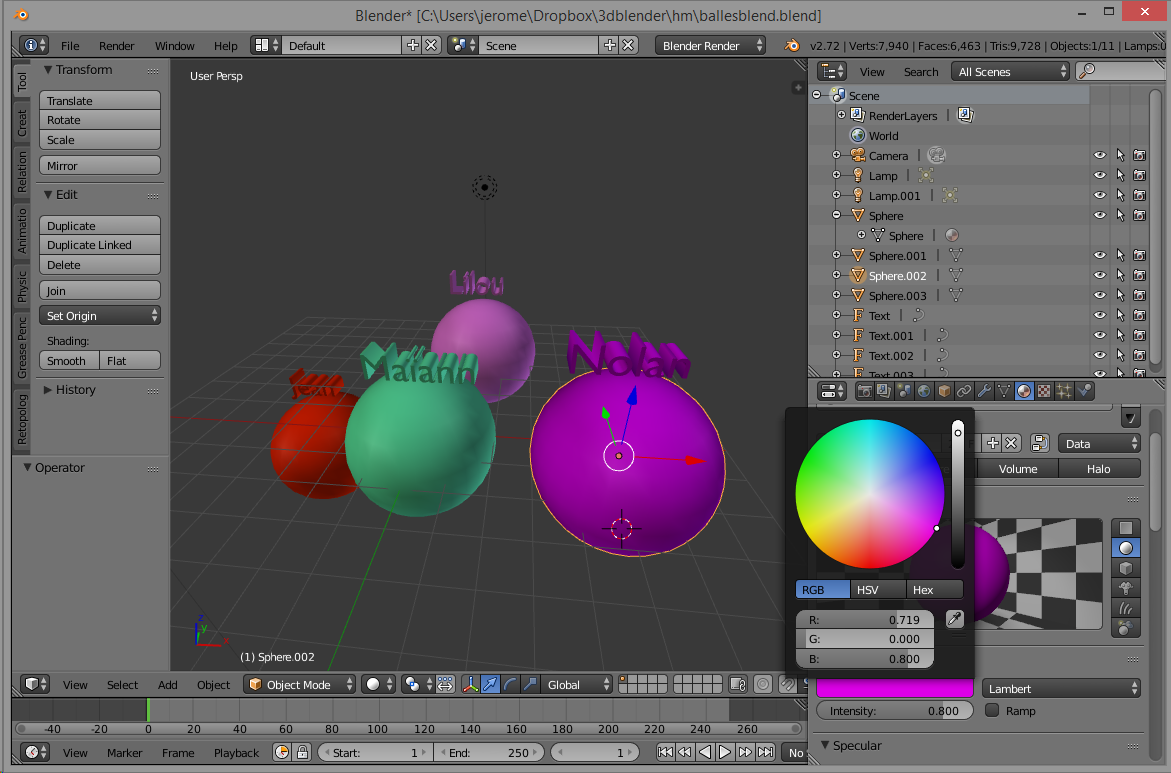Image resolution: width=1171 pixels, height=773 pixels.
Task: Click the Duplicate Linked button
Action: coord(99,245)
